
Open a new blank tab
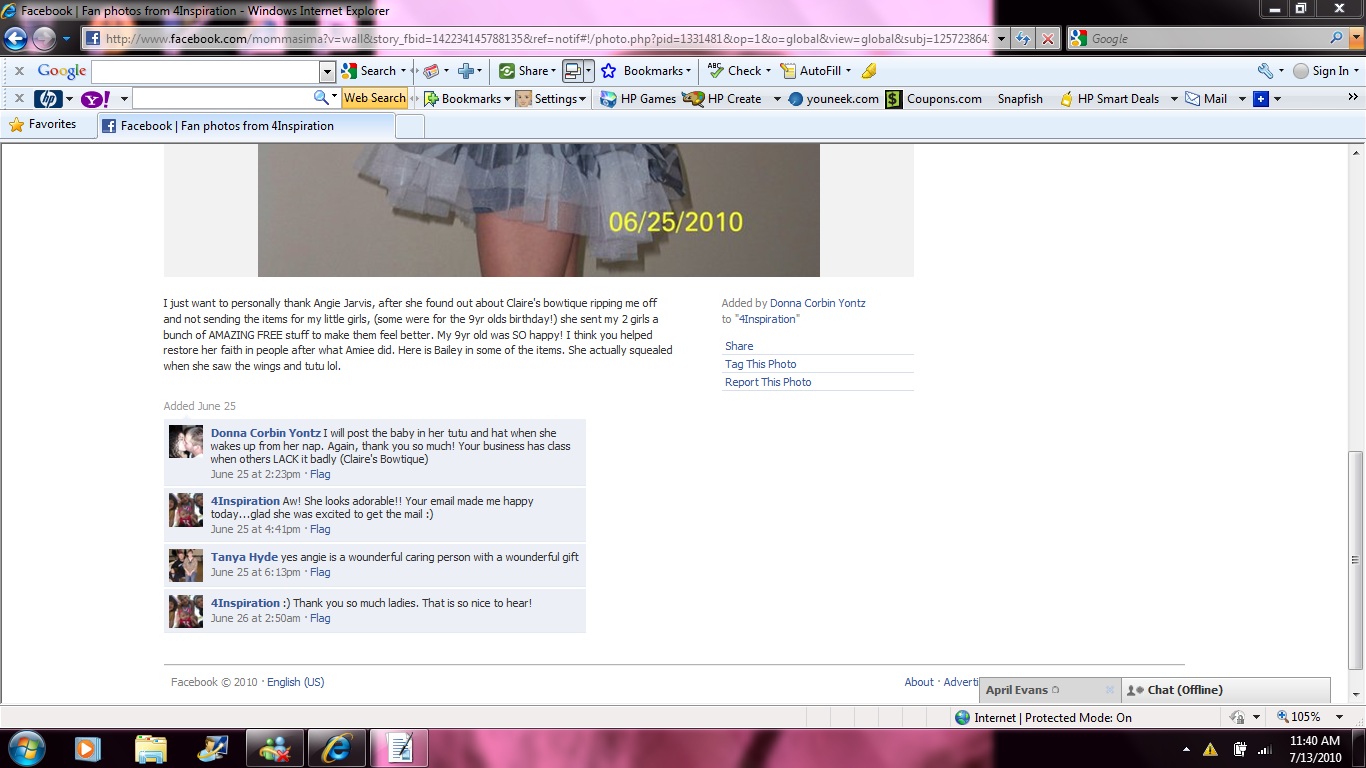pos(410,126)
